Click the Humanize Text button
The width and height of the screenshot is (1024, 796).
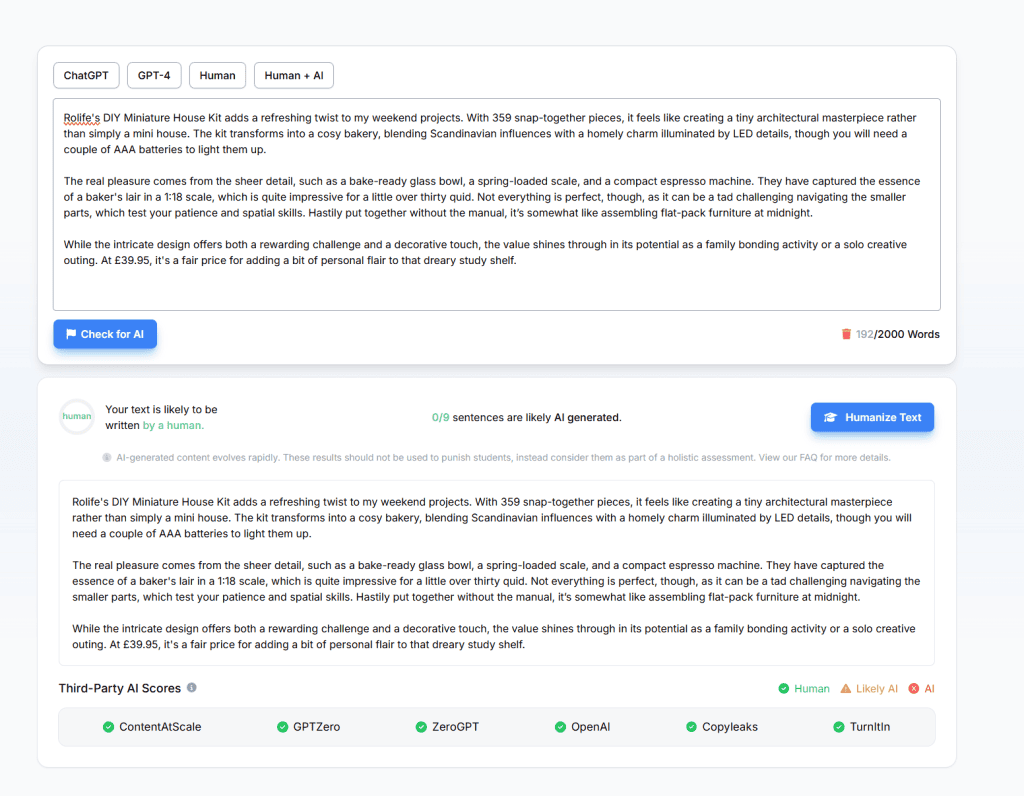[872, 417]
